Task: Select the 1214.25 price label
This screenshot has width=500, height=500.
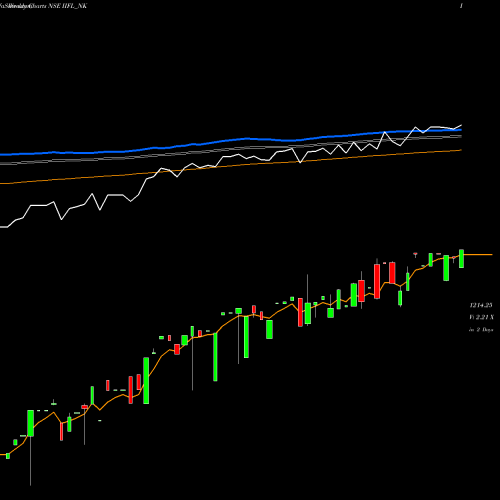Action: pos(481,305)
